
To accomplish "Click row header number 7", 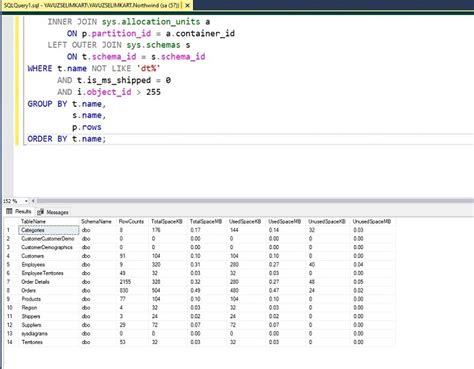I will click(x=11, y=282).
